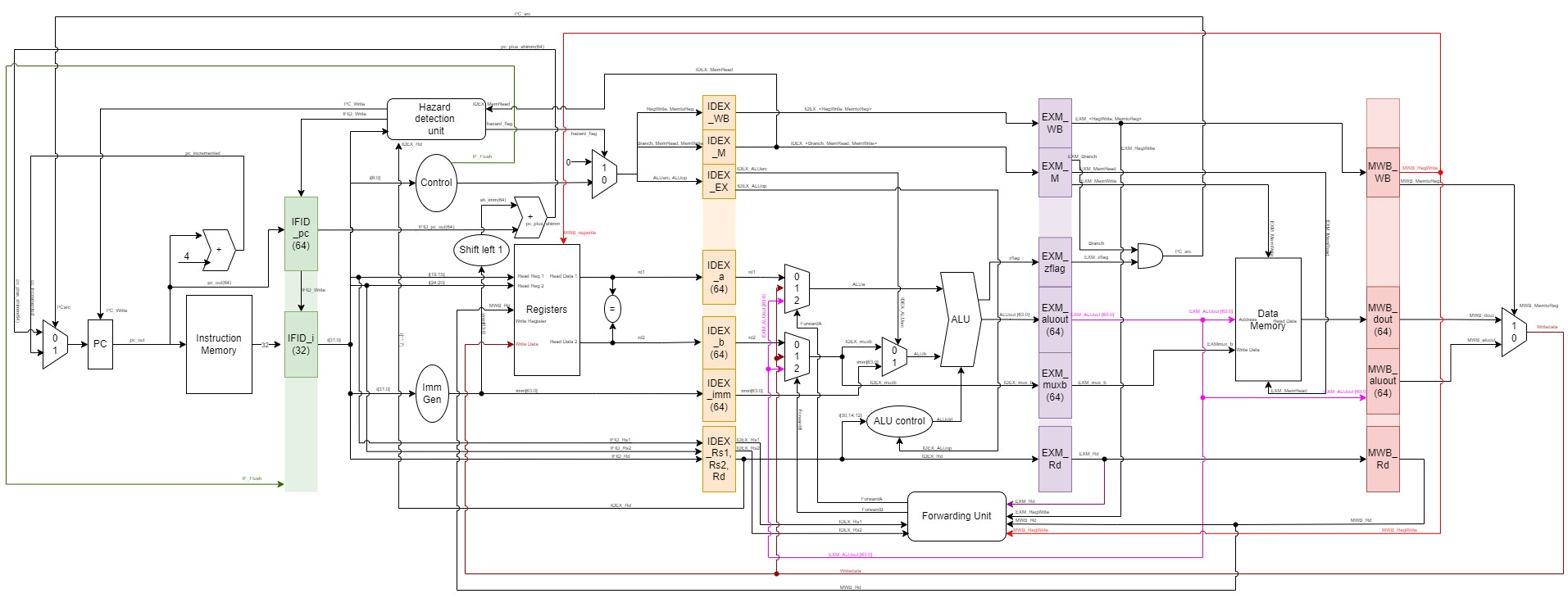
Task: Click the EXM_WB register box
Action: click(1055, 123)
